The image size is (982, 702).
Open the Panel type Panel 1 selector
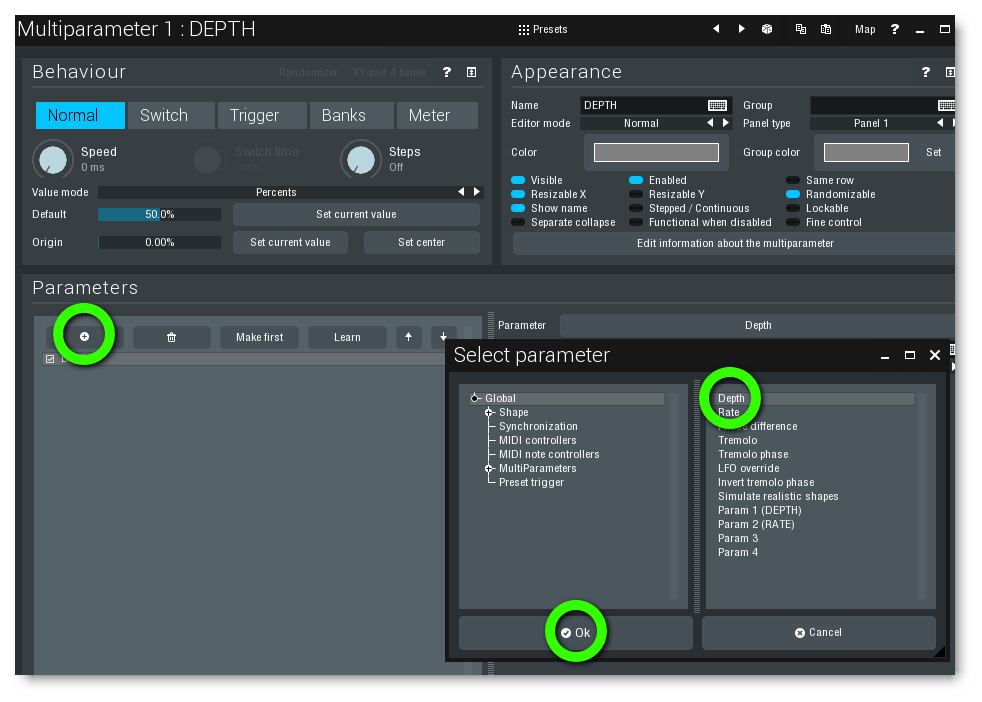click(x=871, y=123)
